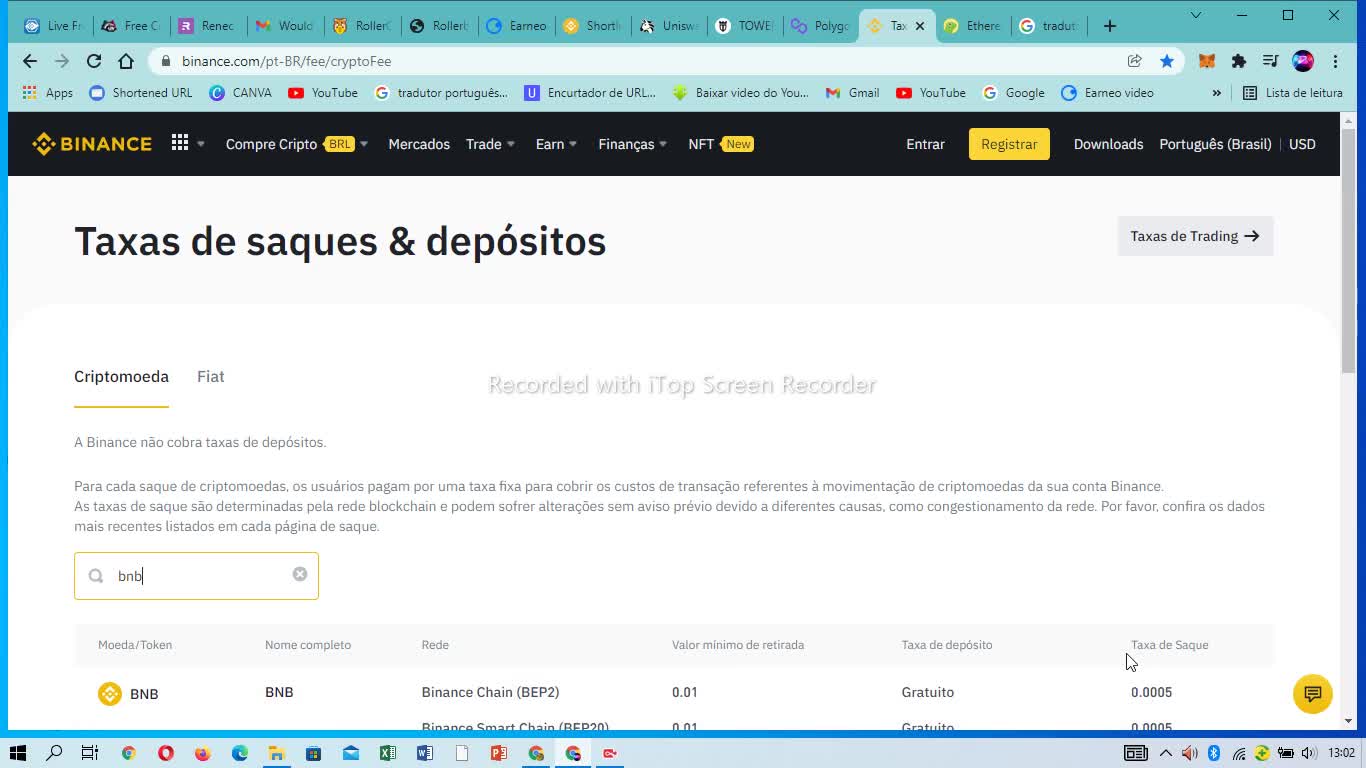Image resolution: width=1366 pixels, height=768 pixels.
Task: Open the media control toolbar icon
Action: [1271, 61]
